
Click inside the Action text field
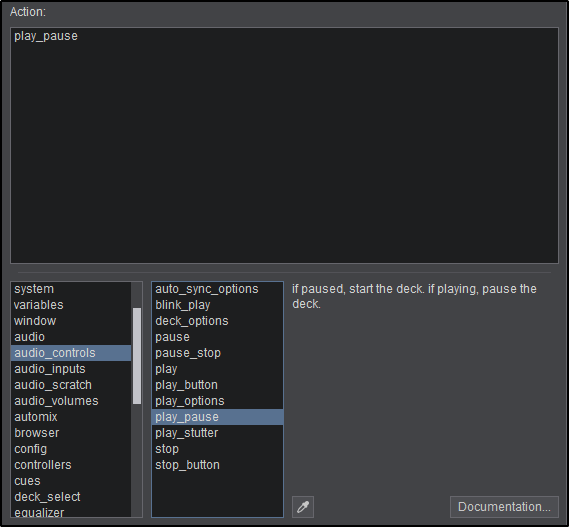[284, 145]
